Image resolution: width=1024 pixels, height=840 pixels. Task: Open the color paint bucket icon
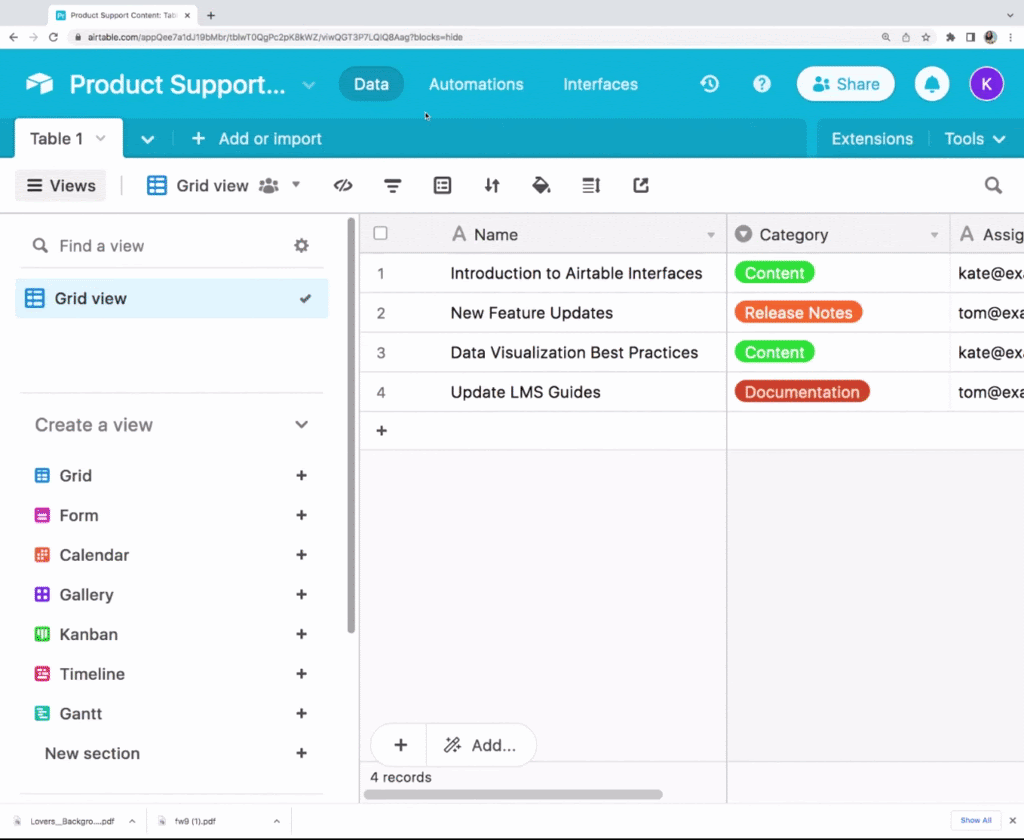(x=541, y=186)
